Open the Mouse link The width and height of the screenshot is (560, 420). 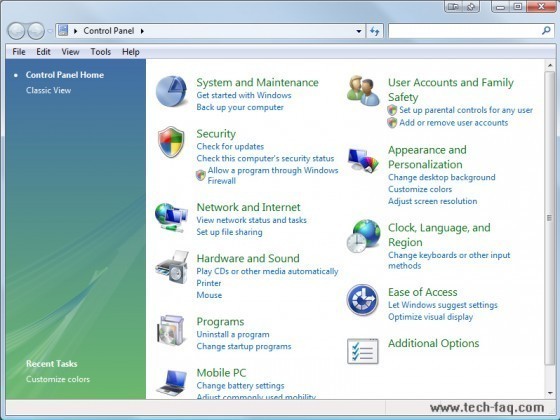click(x=209, y=295)
